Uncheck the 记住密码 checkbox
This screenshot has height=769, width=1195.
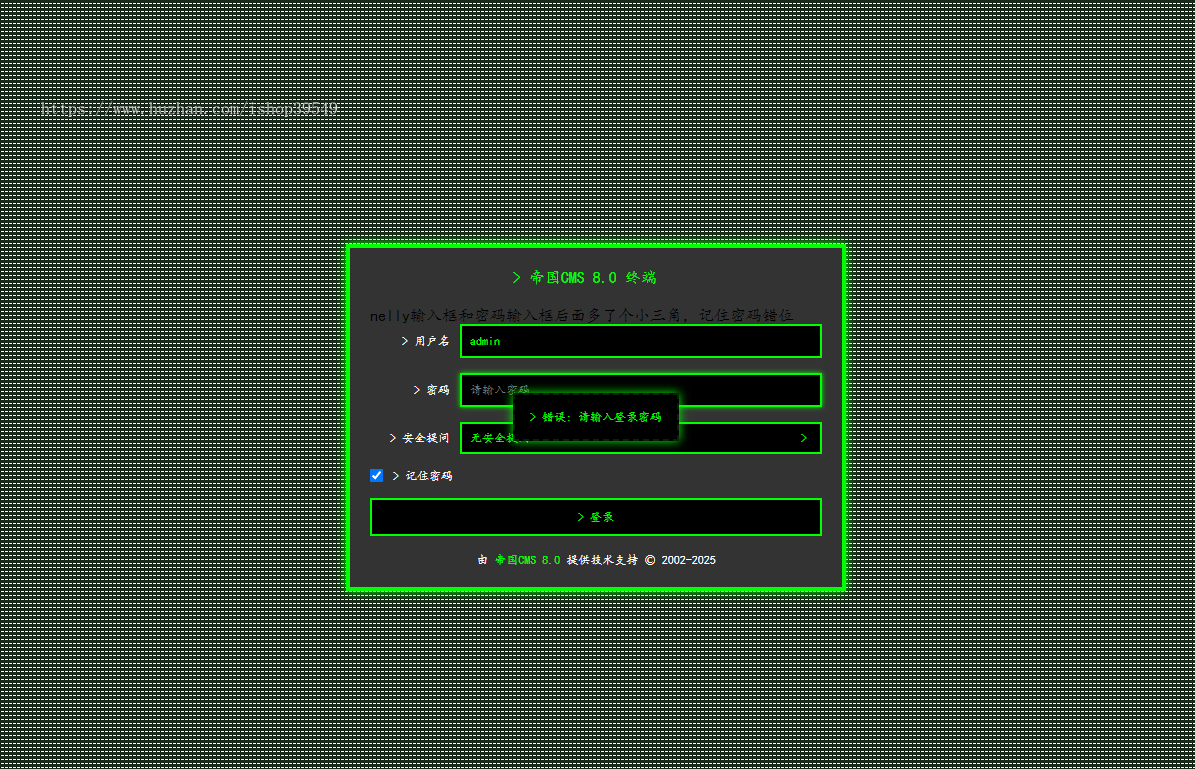[376, 476]
